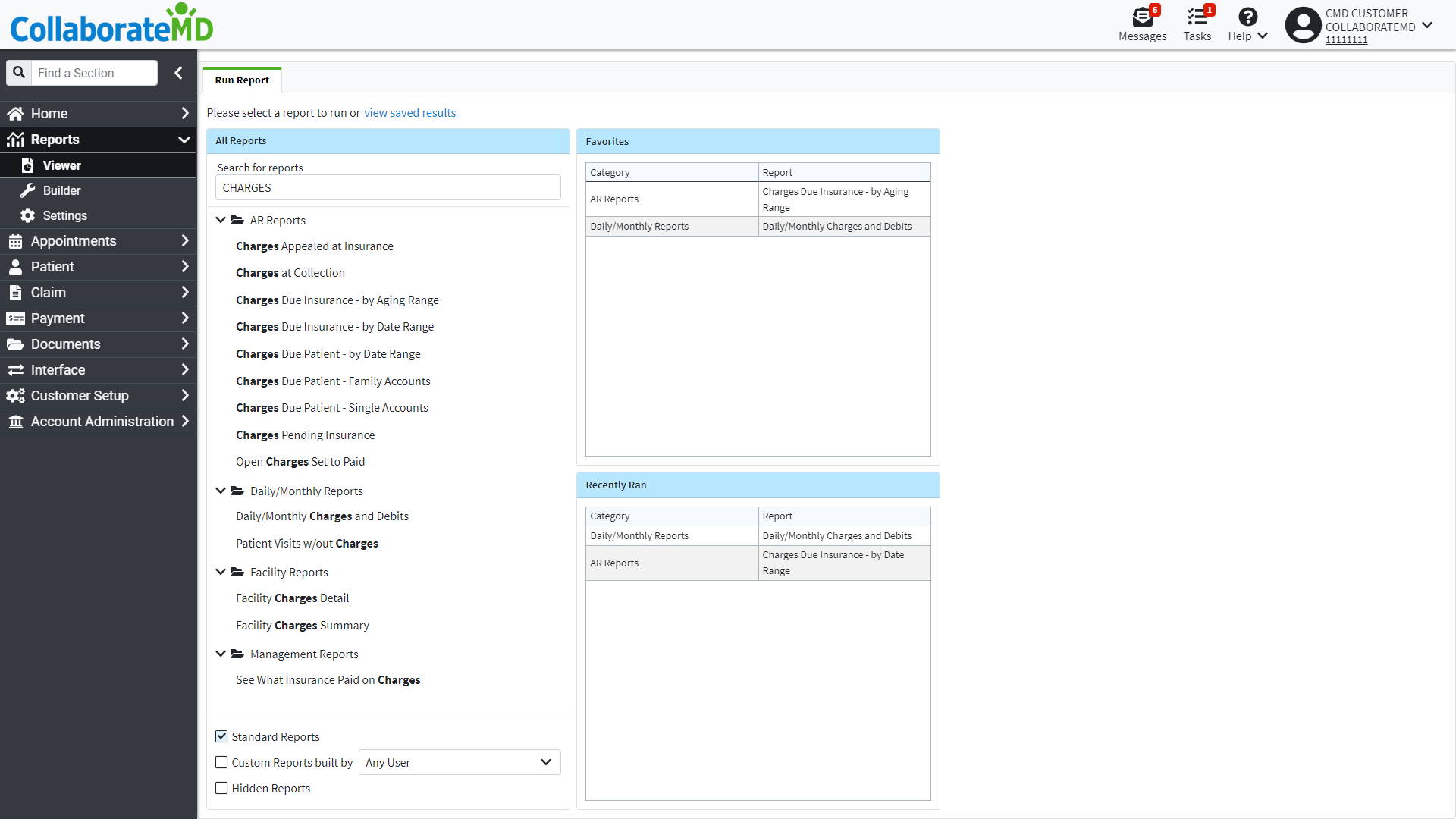
Task: Open report Settings gear icon
Action: click(28, 215)
